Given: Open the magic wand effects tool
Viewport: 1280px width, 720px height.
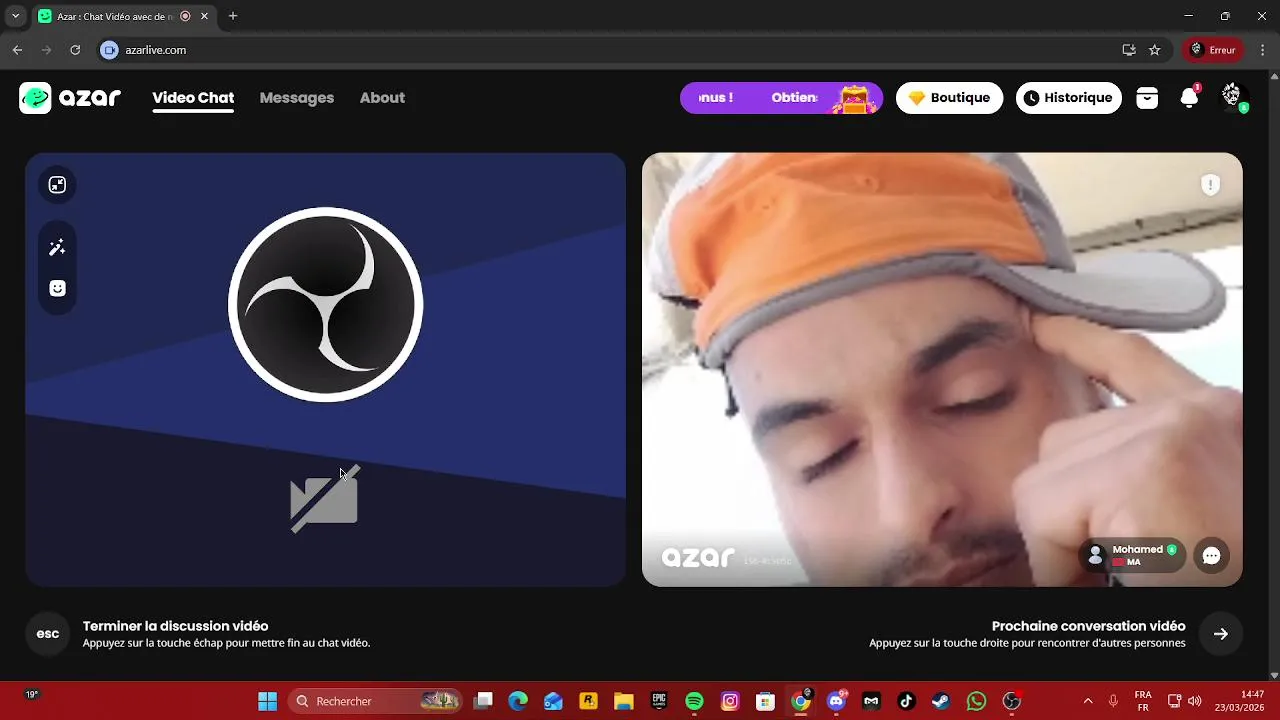Looking at the screenshot, I should click(57, 248).
